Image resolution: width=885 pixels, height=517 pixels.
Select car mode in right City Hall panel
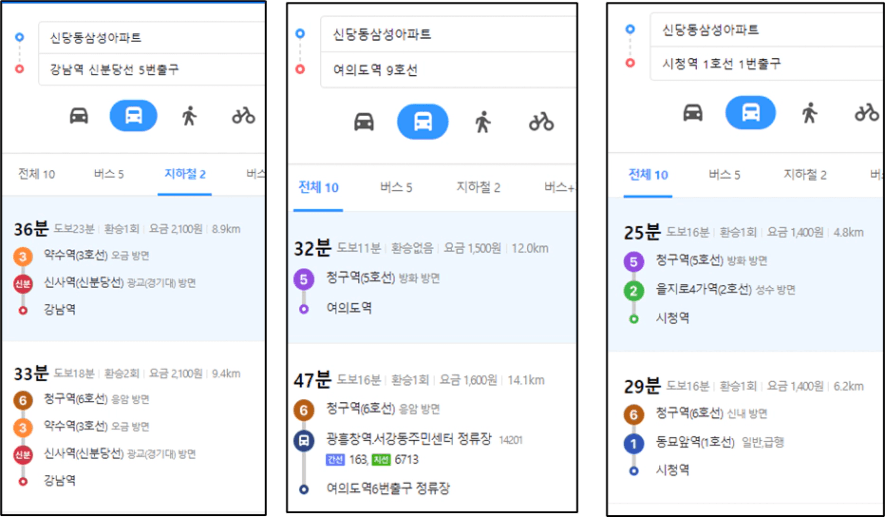693,113
